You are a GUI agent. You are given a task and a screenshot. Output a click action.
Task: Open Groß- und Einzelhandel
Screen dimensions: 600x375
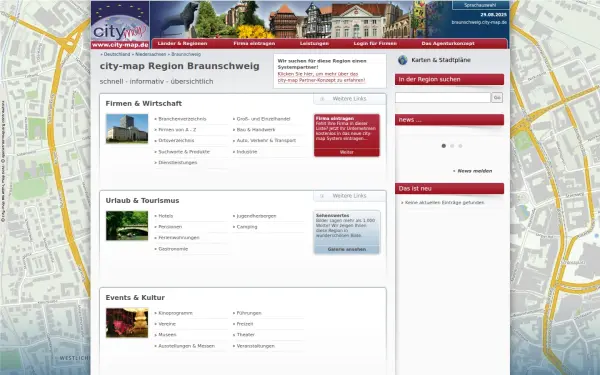(x=263, y=119)
